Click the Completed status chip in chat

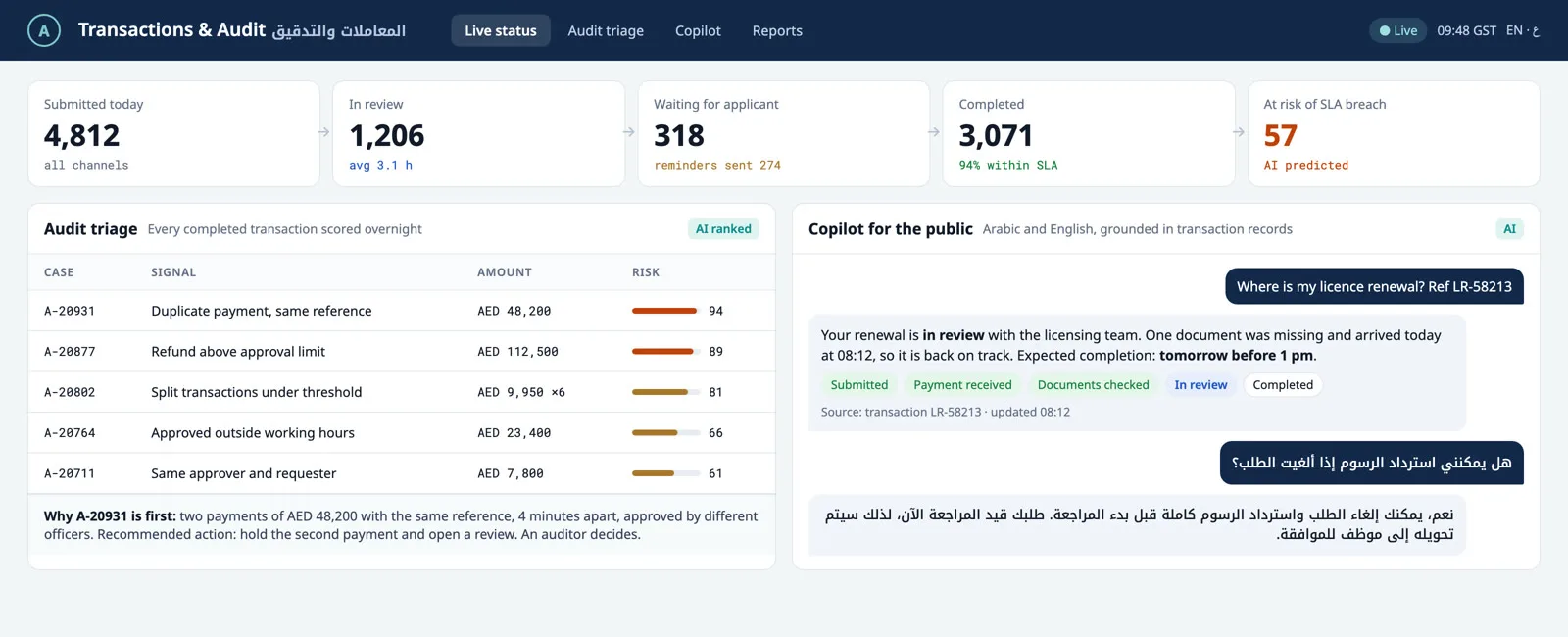(x=1283, y=385)
